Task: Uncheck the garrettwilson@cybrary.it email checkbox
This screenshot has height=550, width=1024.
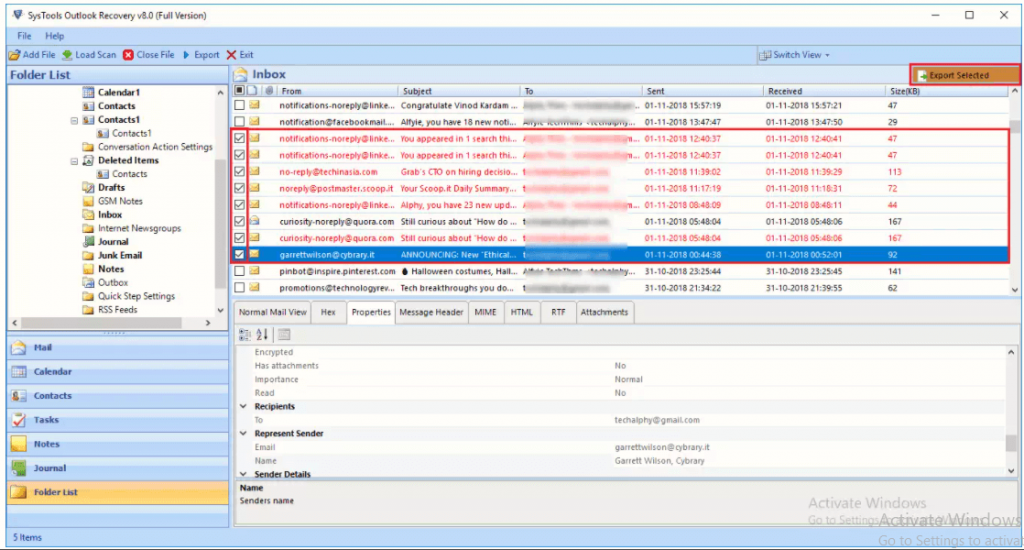Action: point(240,255)
